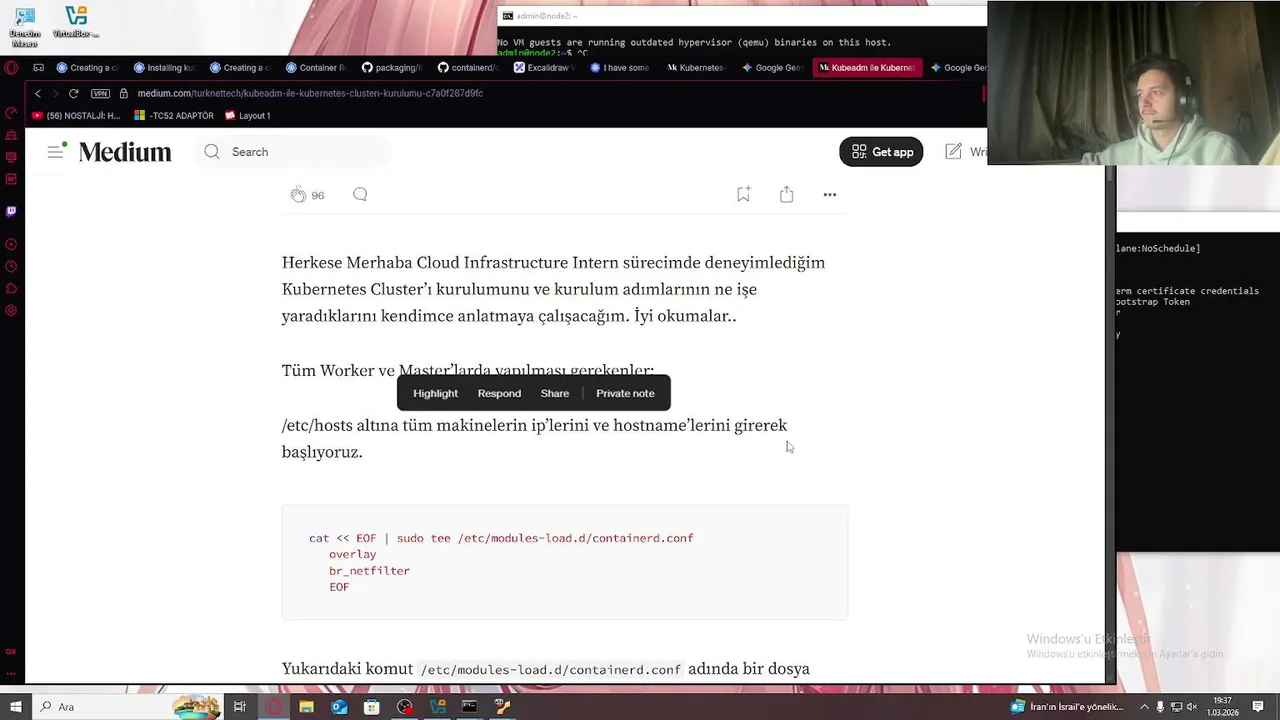Toggle the taskbar speaker volume icon
Viewport: 1280px width, 720px height.
pyautogui.click(x=1191, y=707)
